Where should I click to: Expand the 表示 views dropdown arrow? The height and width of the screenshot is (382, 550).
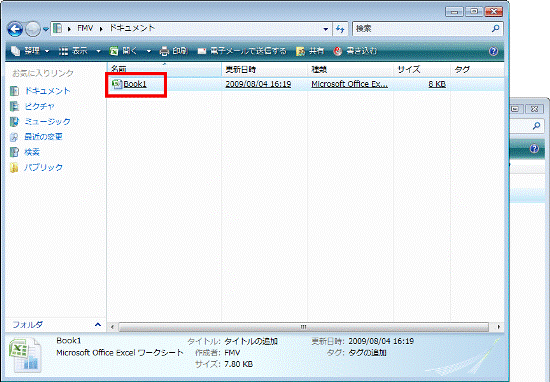pos(98,52)
